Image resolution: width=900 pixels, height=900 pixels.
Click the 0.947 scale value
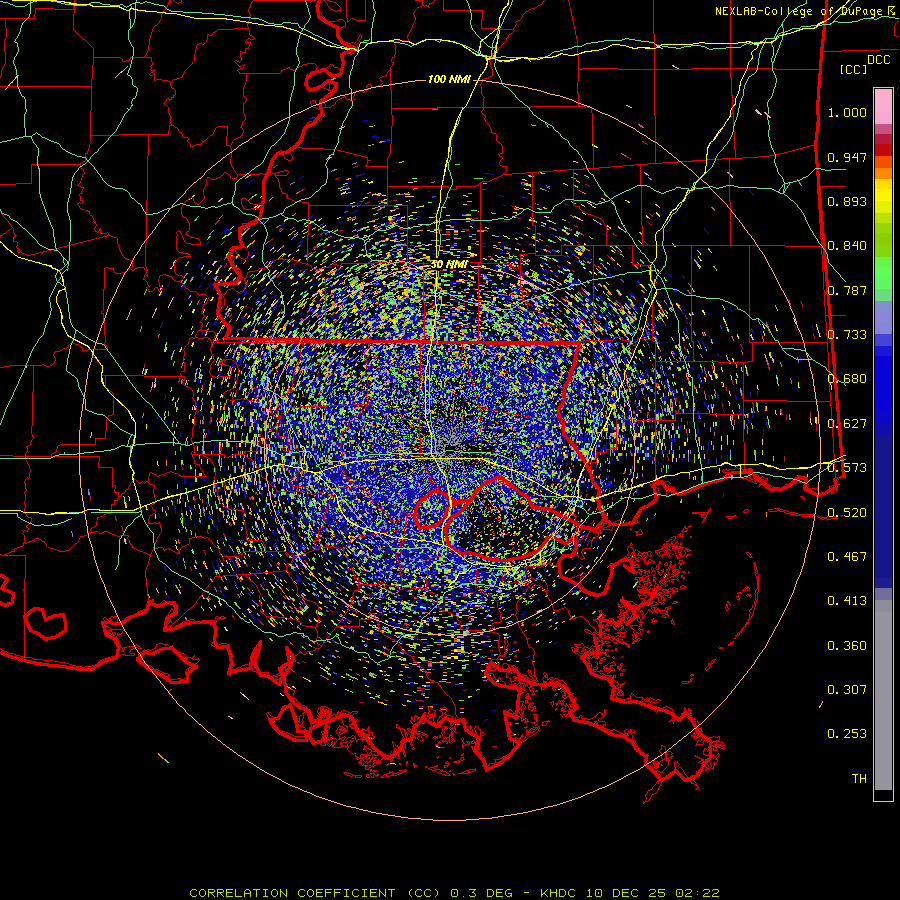pos(847,157)
